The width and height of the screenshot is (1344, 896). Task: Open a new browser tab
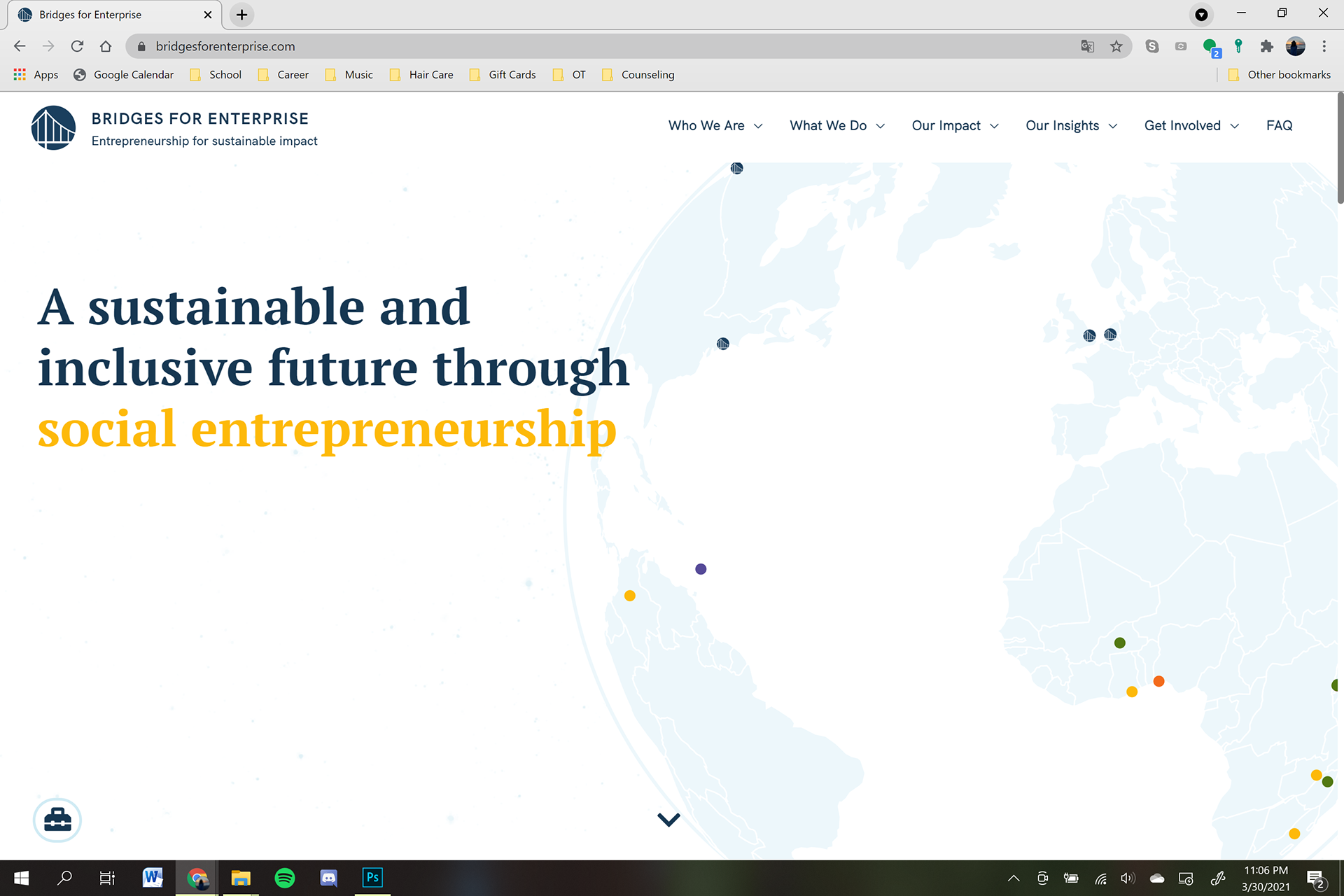point(241,15)
